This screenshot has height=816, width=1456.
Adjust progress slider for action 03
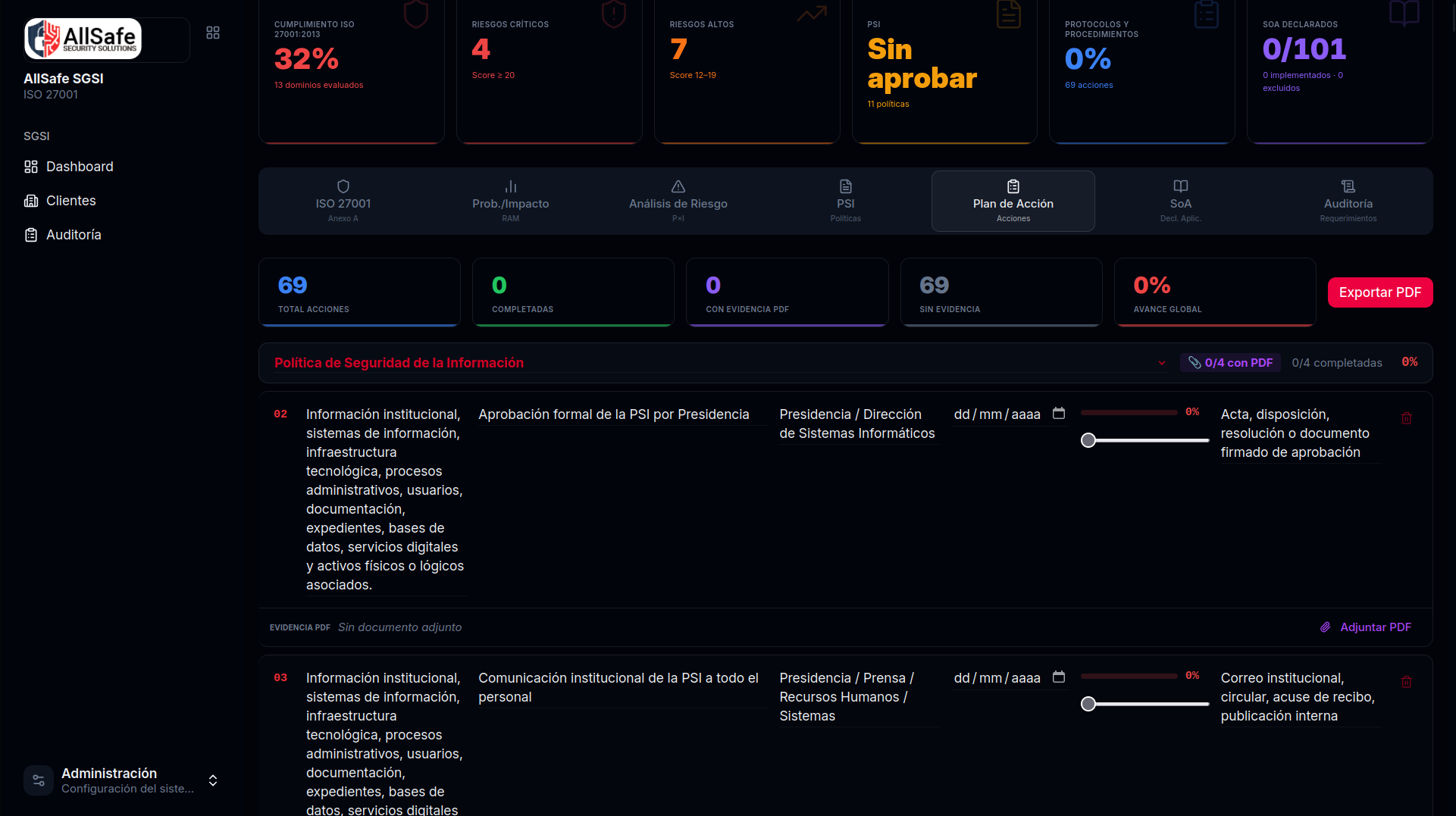coord(1144,704)
